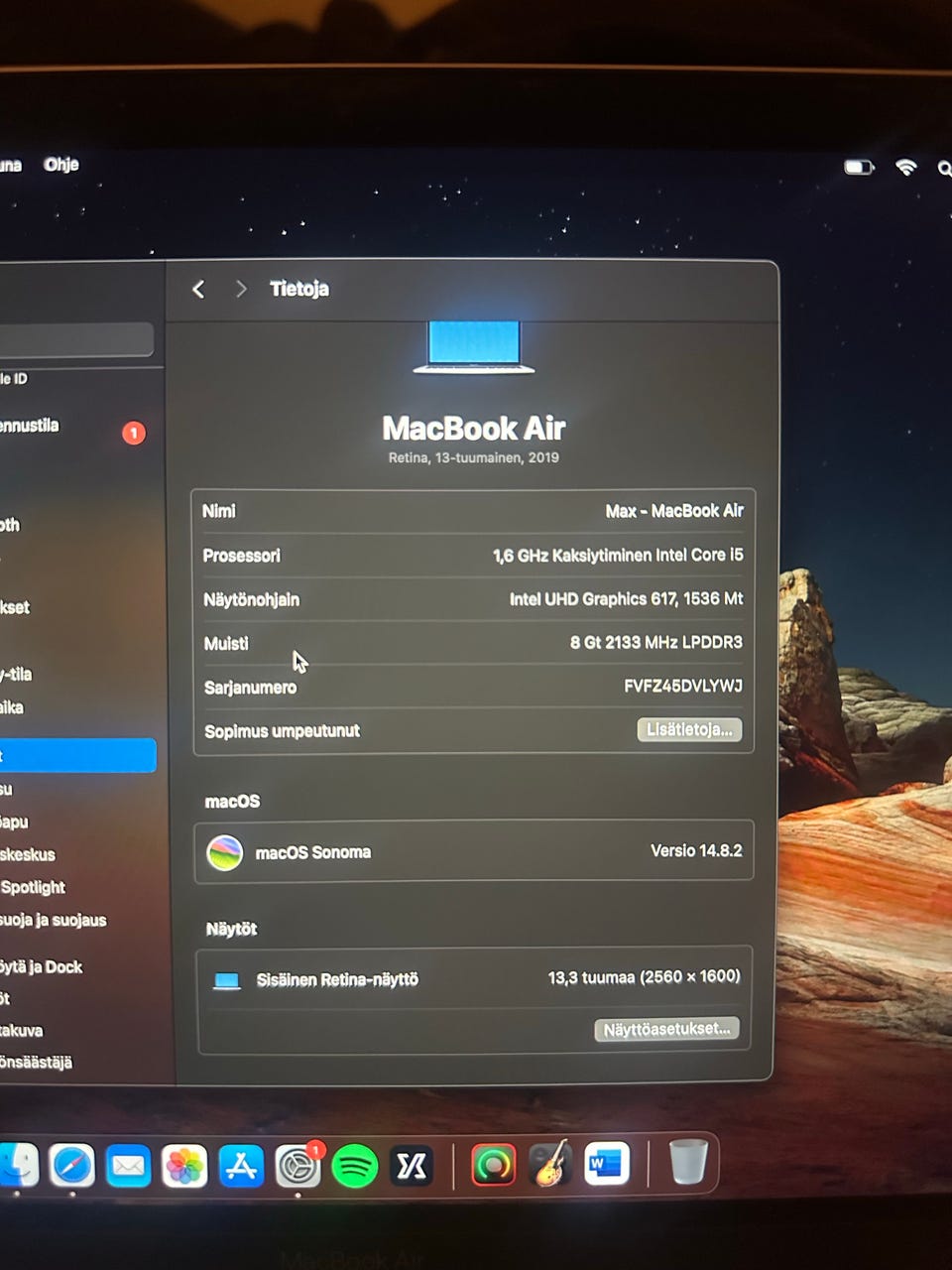Click the Spotlight magnifier in the menu bar
952x1270 pixels.
click(x=944, y=169)
